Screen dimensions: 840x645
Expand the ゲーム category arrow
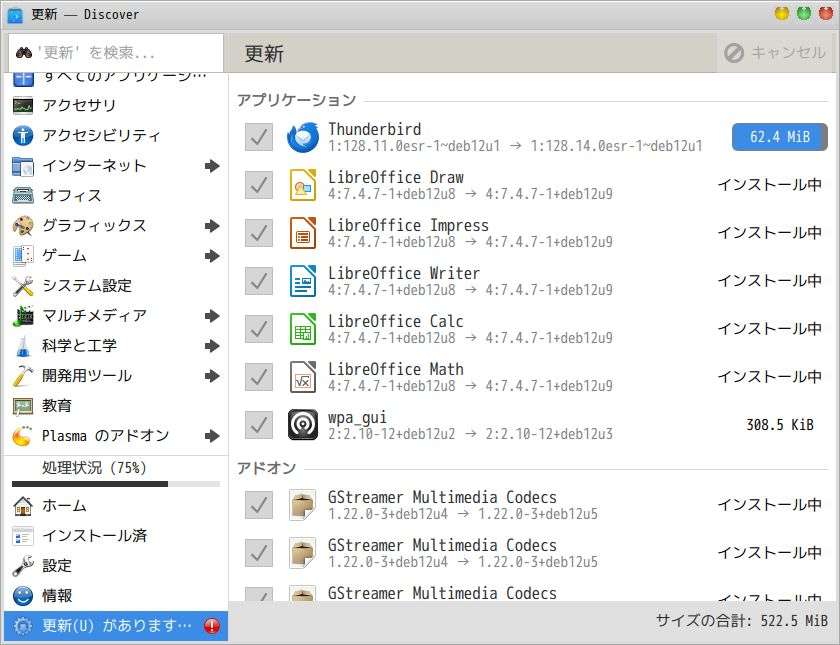coord(212,256)
